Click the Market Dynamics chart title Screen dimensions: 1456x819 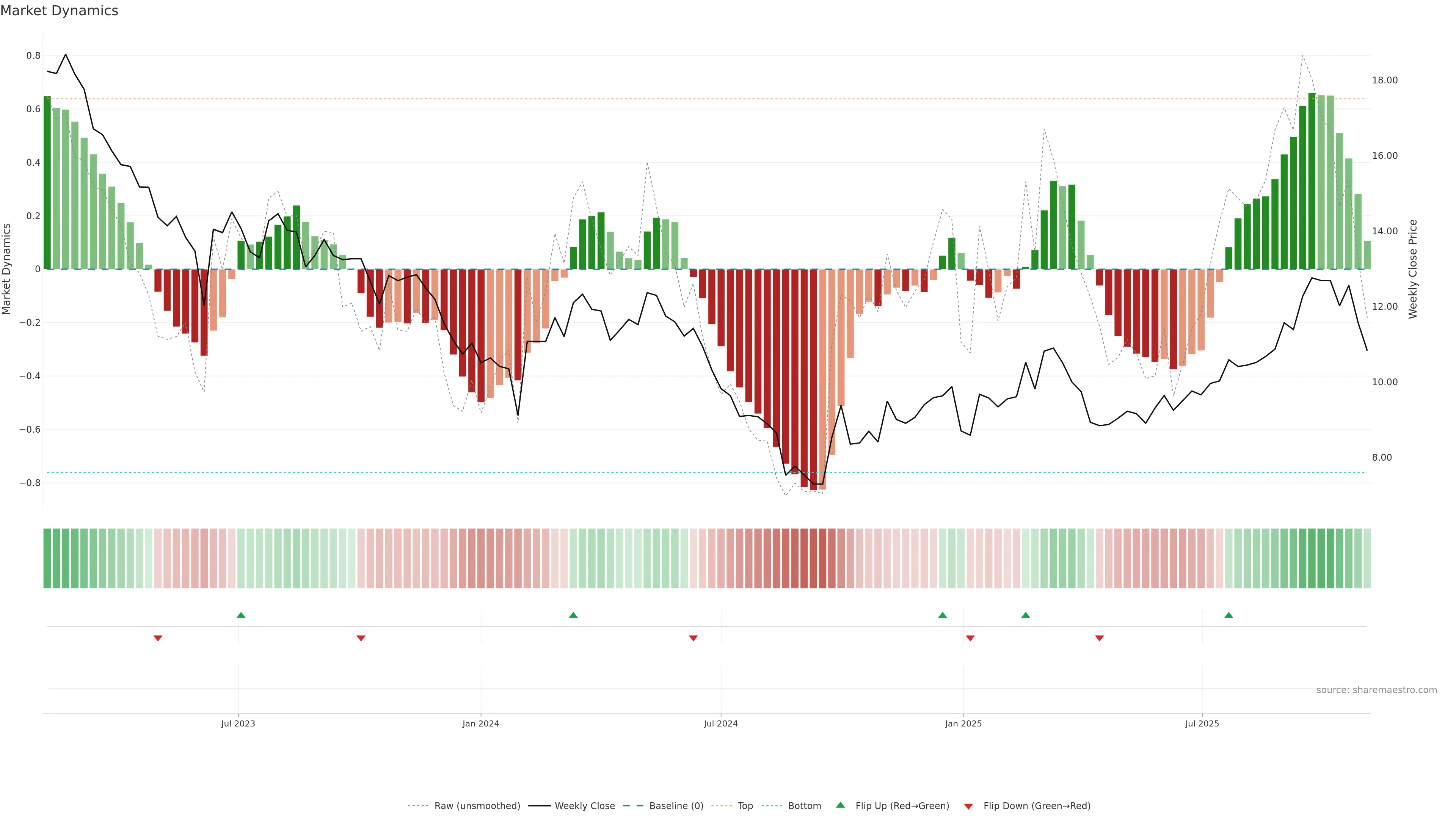(x=60, y=11)
